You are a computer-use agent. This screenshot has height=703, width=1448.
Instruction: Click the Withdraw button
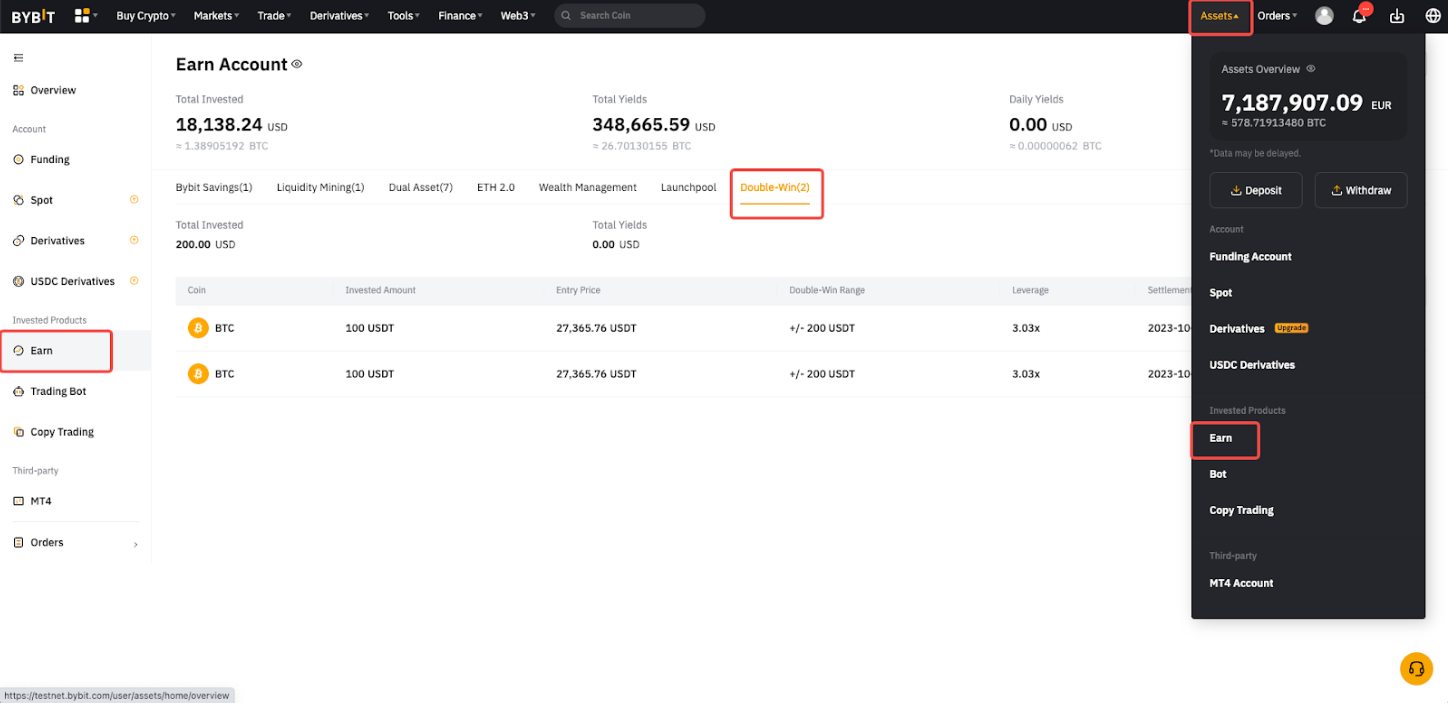click(x=1360, y=190)
